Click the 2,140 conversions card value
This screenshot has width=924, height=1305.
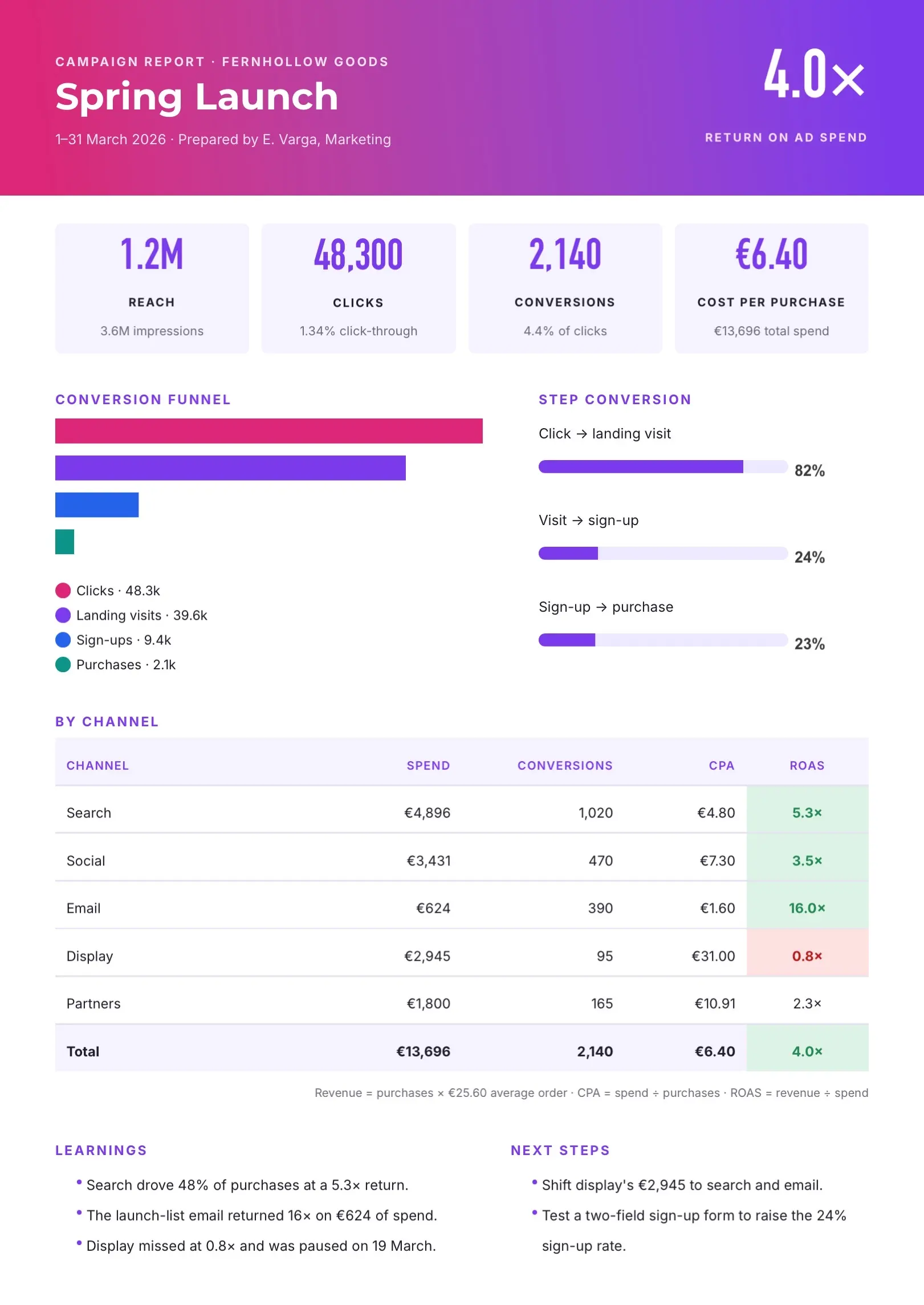565,254
